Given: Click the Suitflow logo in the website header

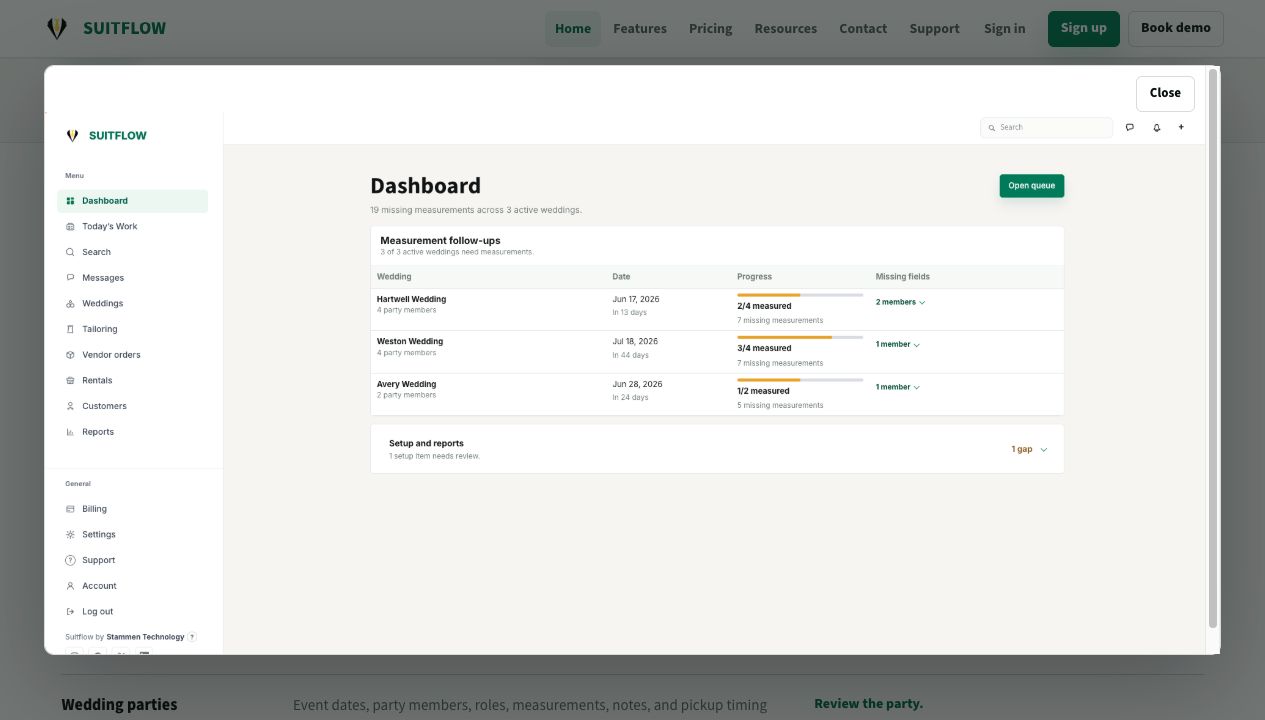Looking at the screenshot, I should (x=106, y=28).
